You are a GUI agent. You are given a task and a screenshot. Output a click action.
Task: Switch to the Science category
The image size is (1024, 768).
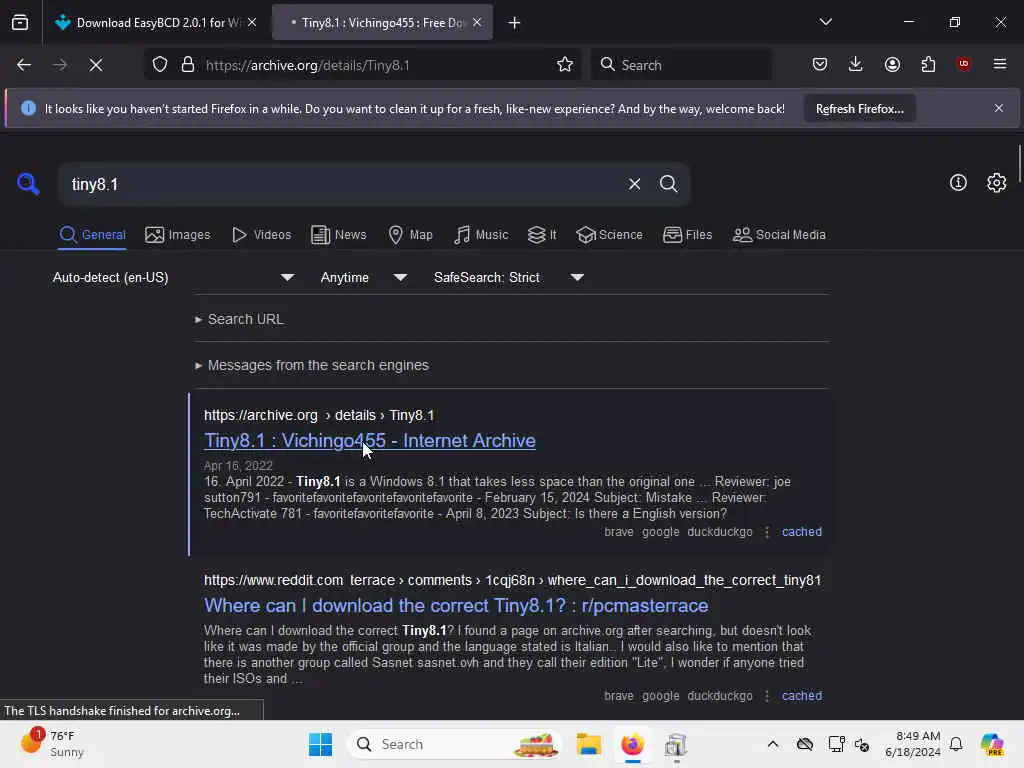(x=609, y=234)
